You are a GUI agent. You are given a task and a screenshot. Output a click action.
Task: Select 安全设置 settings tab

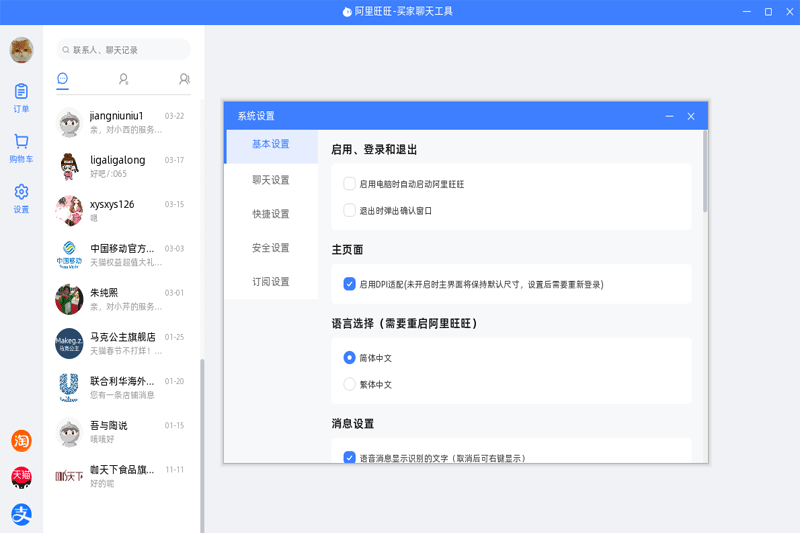[x=271, y=248]
